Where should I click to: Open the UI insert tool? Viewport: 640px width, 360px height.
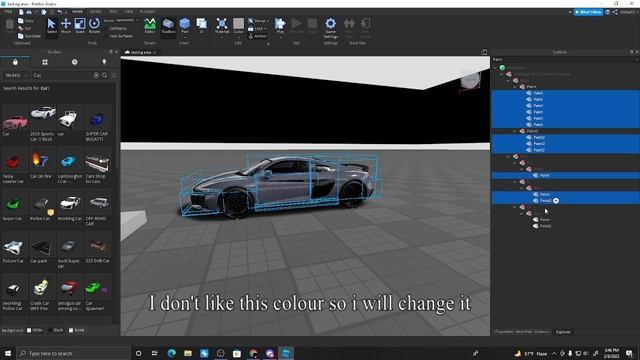[x=202, y=26]
